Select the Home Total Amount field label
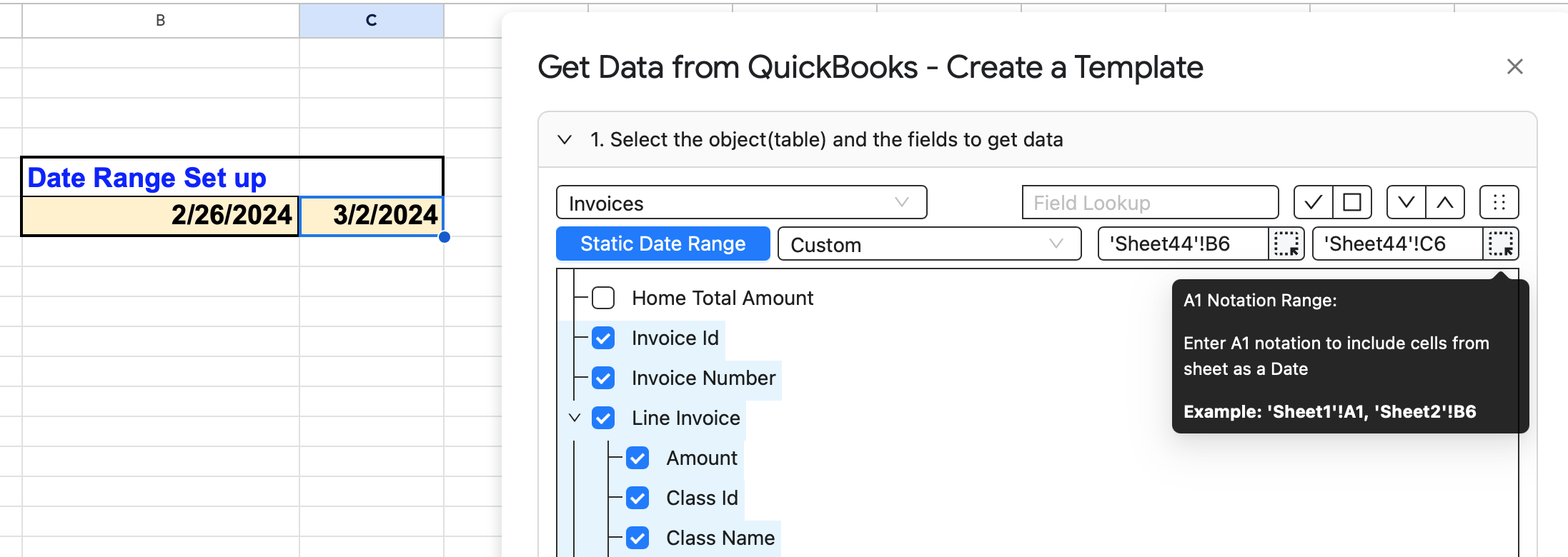The height and width of the screenshot is (557, 1568). tap(723, 298)
